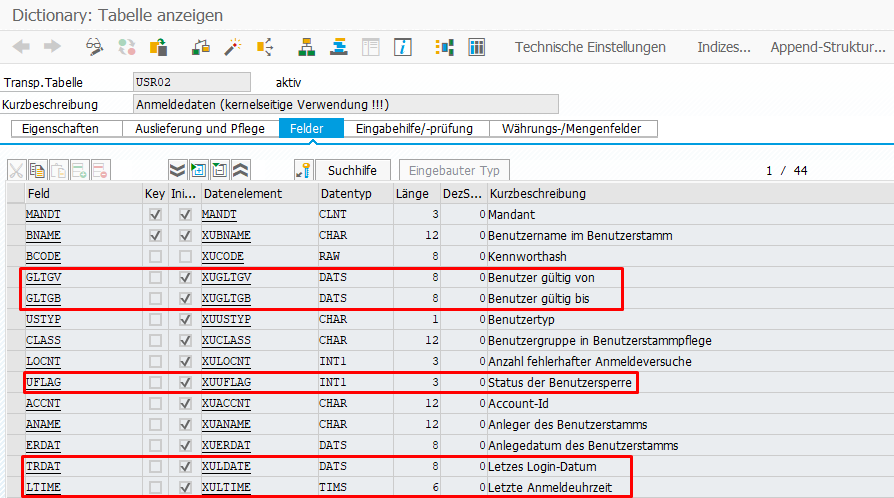Click the TIMS datatype cell for LTIME
Viewport: 894px width, 498px height.
click(x=355, y=487)
